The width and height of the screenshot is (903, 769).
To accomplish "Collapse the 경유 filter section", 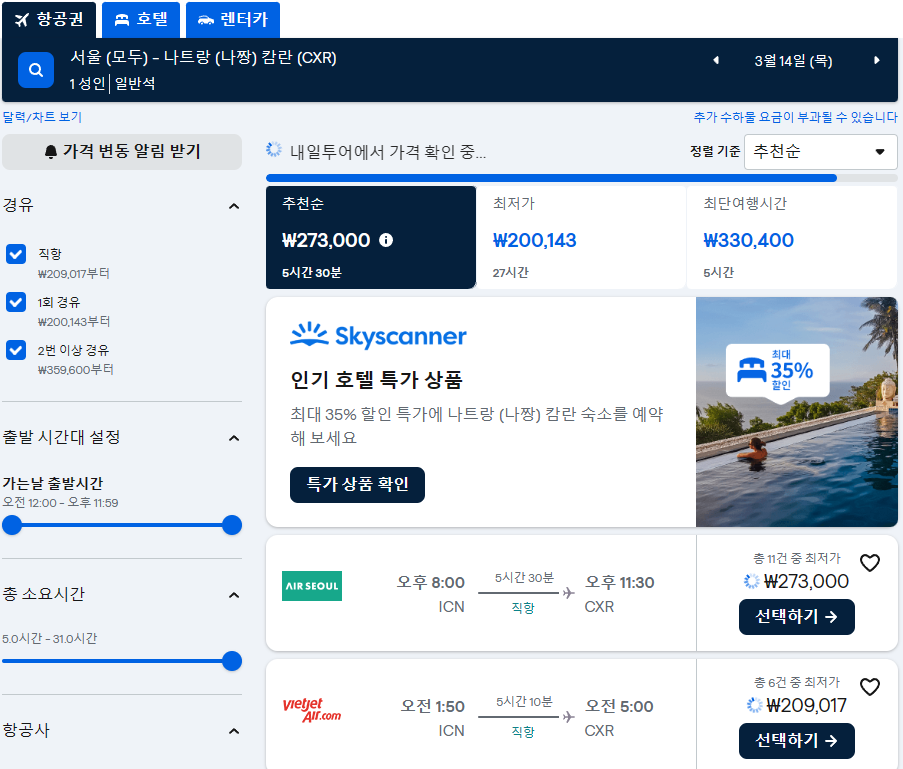I will pos(234,205).
